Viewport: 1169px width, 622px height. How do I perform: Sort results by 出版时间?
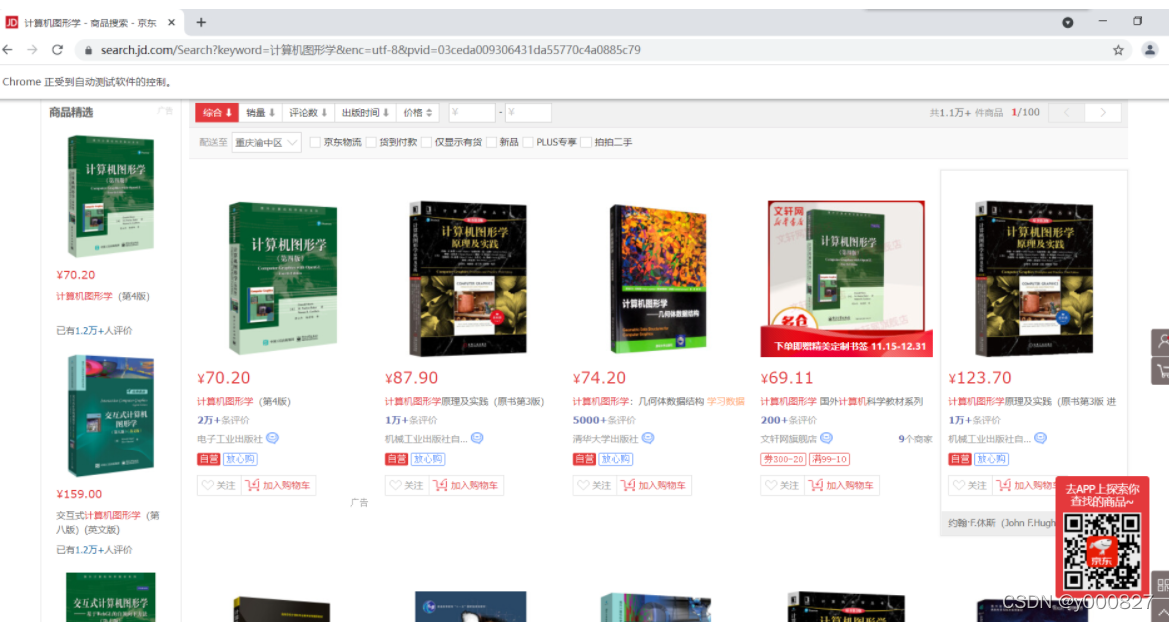pyautogui.click(x=365, y=113)
